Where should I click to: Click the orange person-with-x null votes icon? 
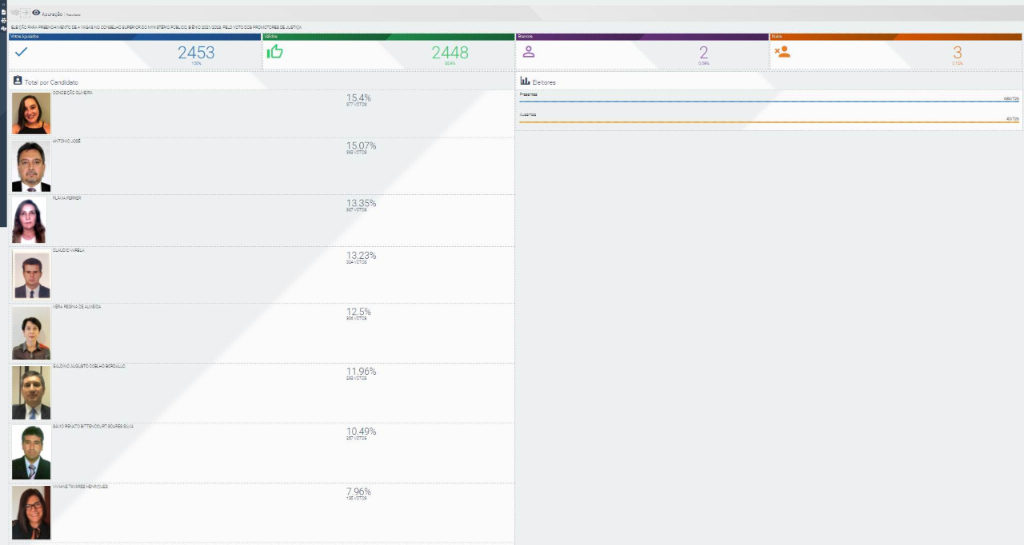(782, 52)
